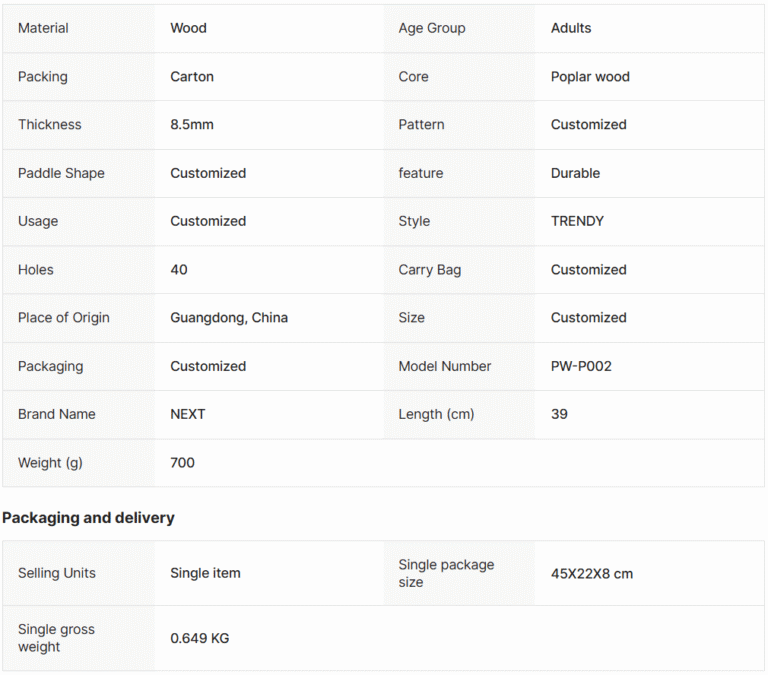Select the Carton packing value
768x675 pixels.
(x=192, y=77)
